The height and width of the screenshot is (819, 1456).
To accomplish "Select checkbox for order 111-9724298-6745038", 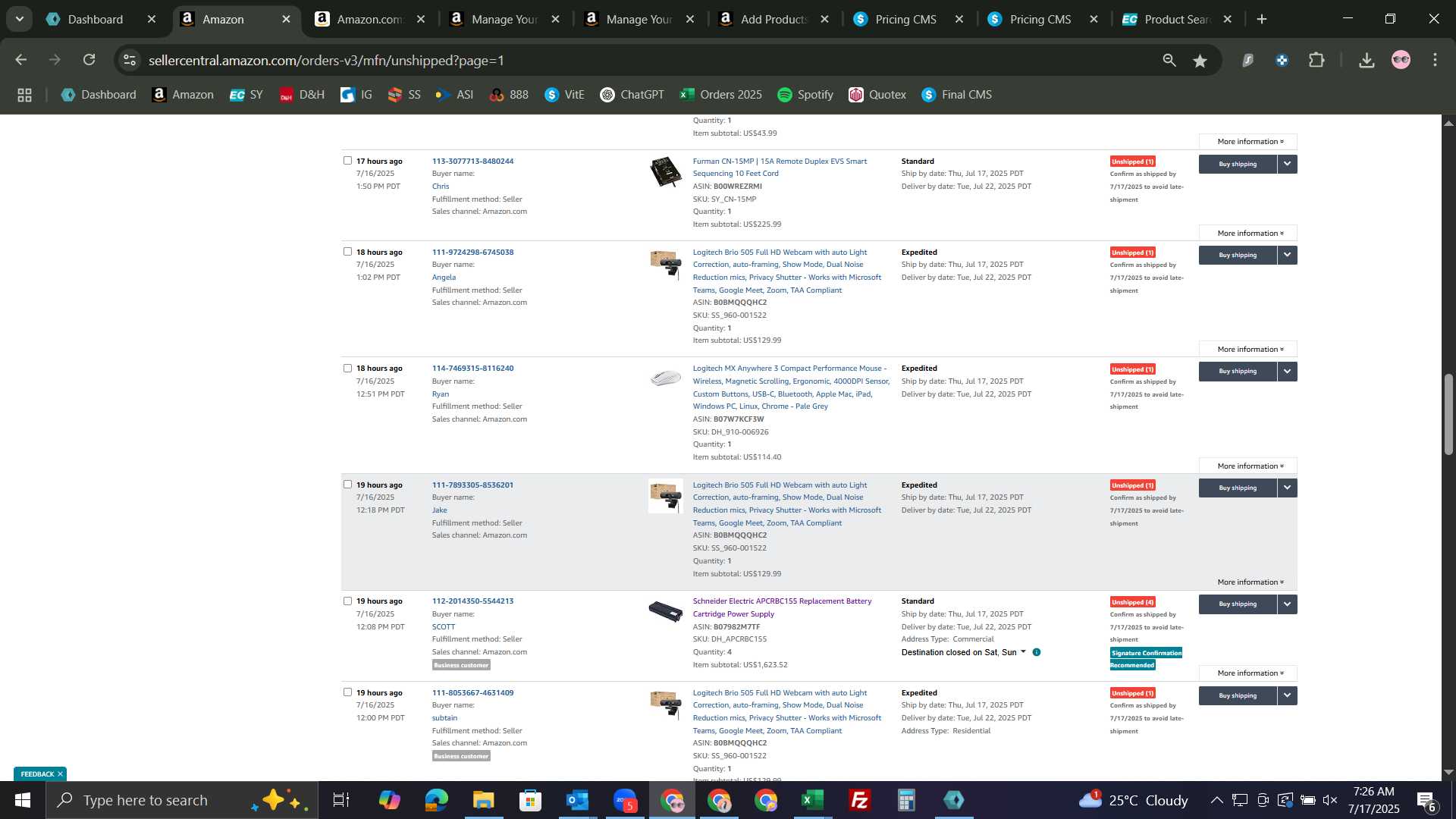I will [x=347, y=252].
